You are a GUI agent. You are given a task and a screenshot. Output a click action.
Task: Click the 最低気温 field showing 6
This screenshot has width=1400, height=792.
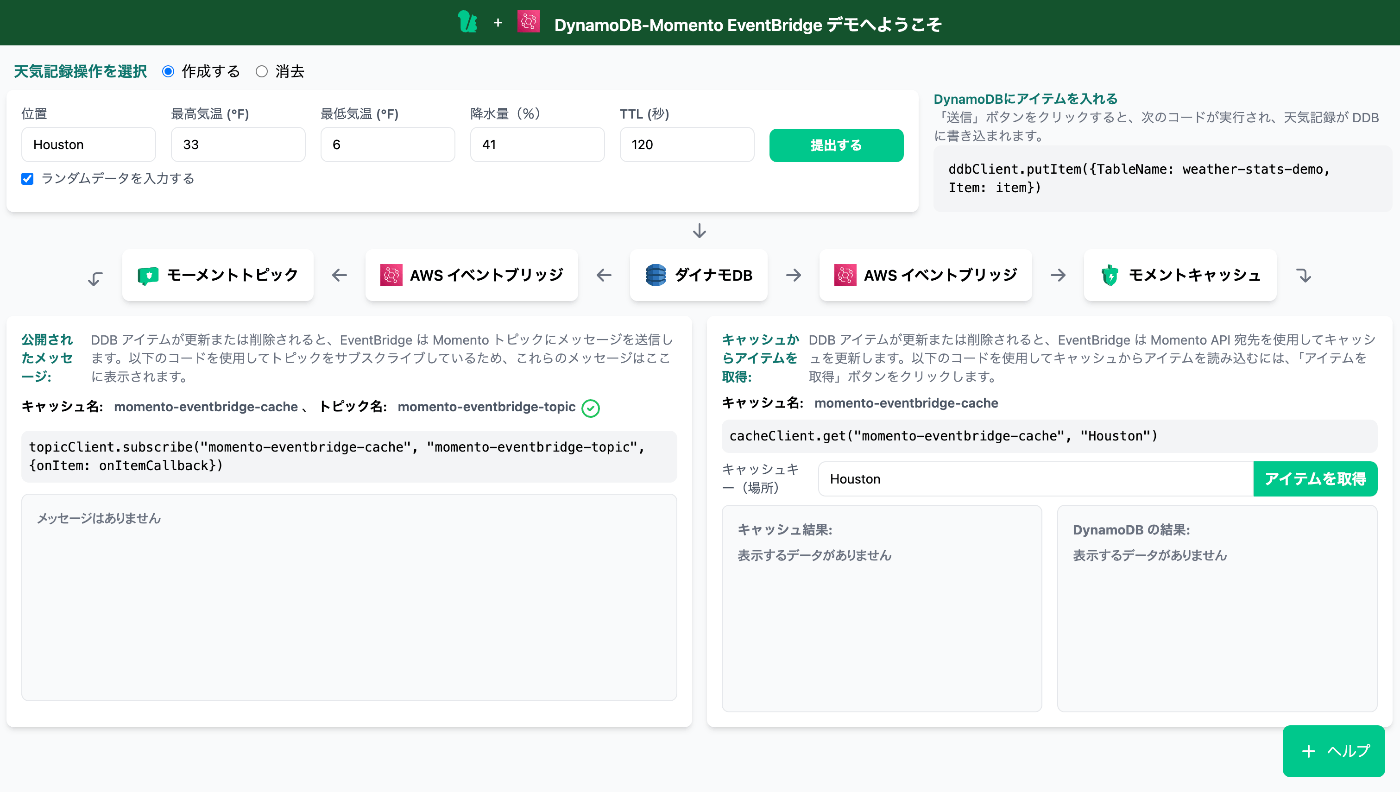click(388, 145)
